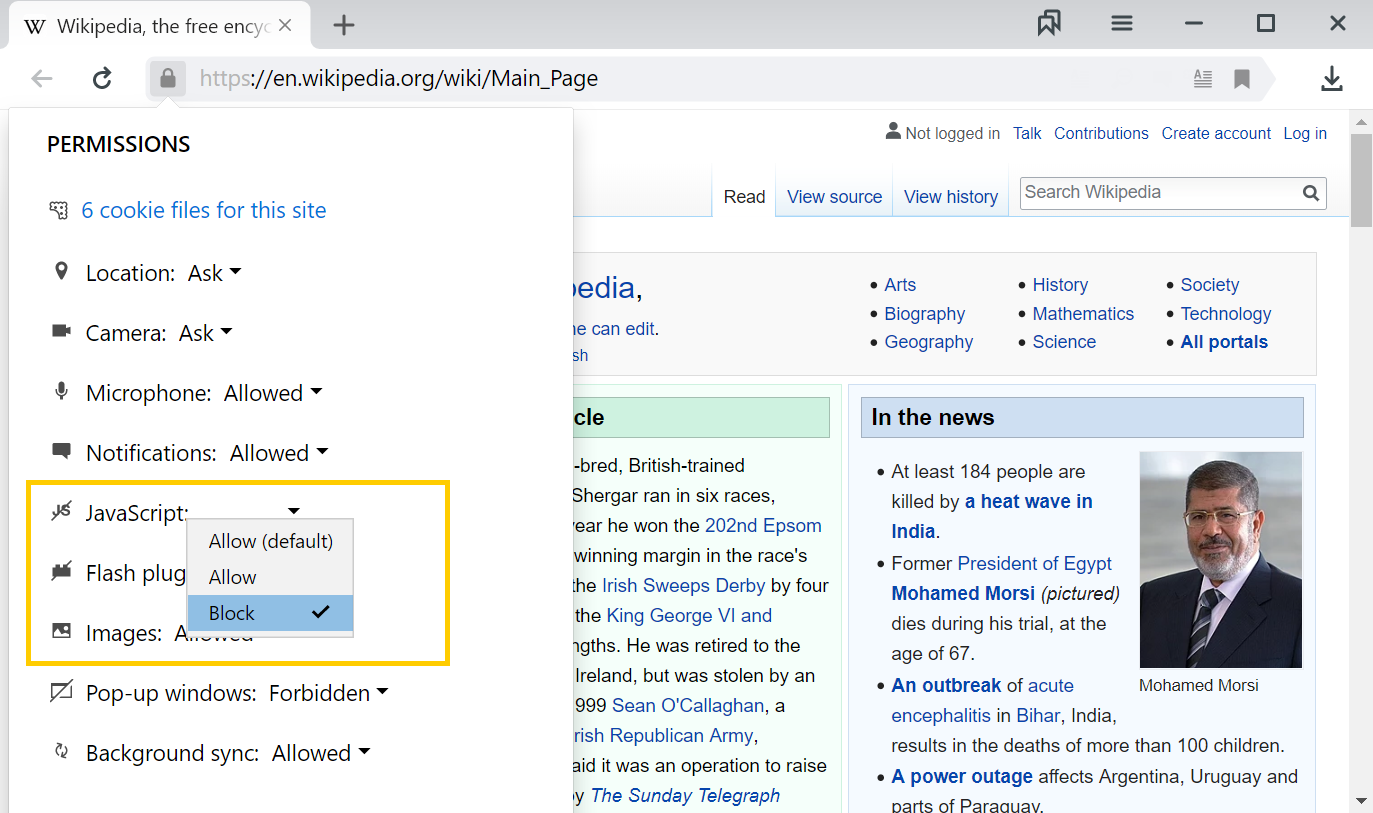This screenshot has height=813, width=1373.
Task: Open the 202nd Epsom link
Action: (x=763, y=525)
